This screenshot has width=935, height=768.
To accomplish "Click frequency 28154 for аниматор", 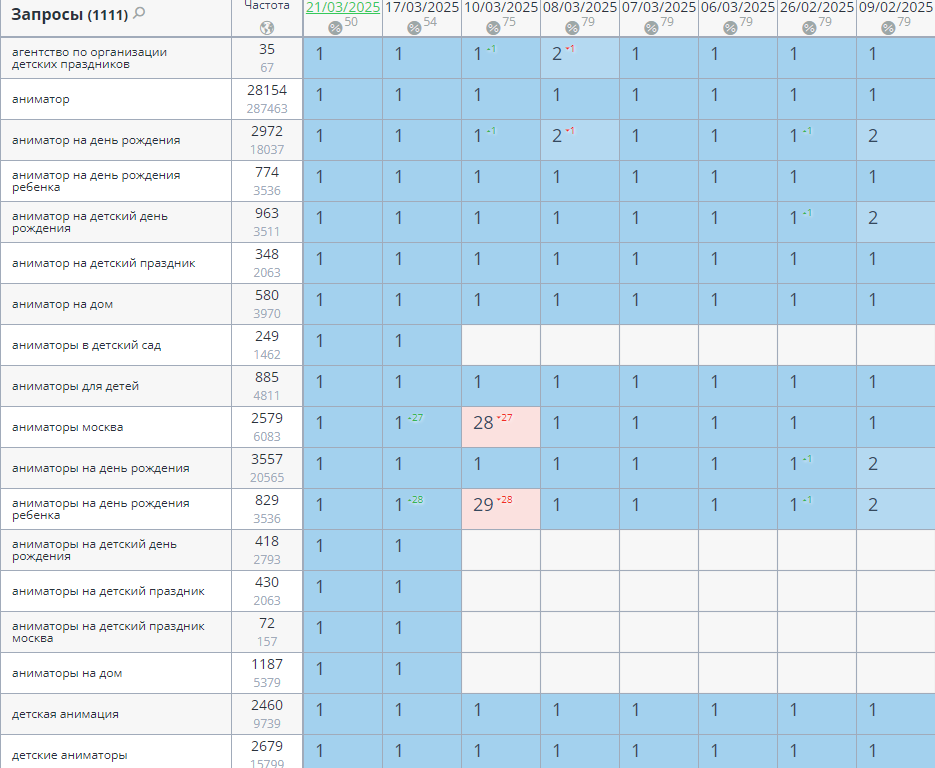I will [267, 91].
